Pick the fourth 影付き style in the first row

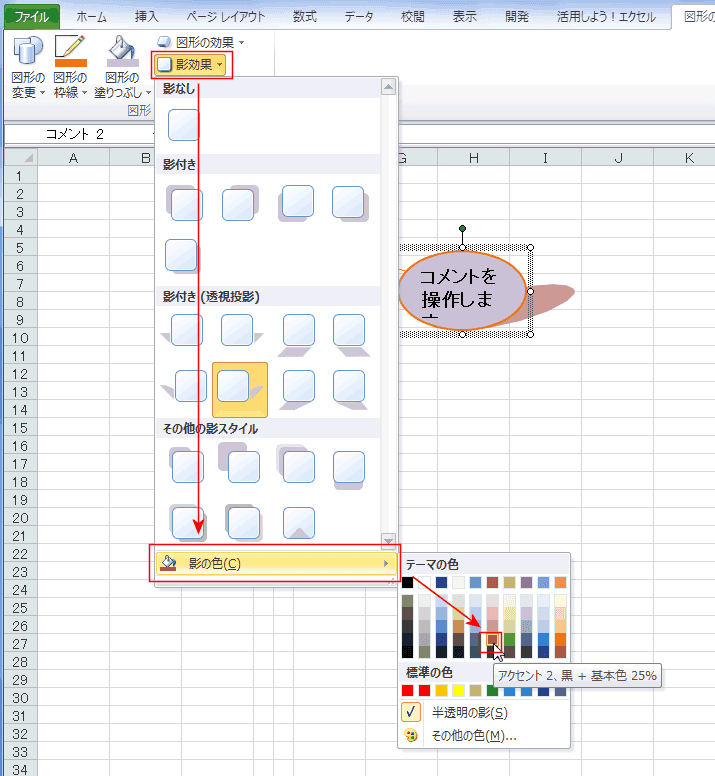point(350,203)
